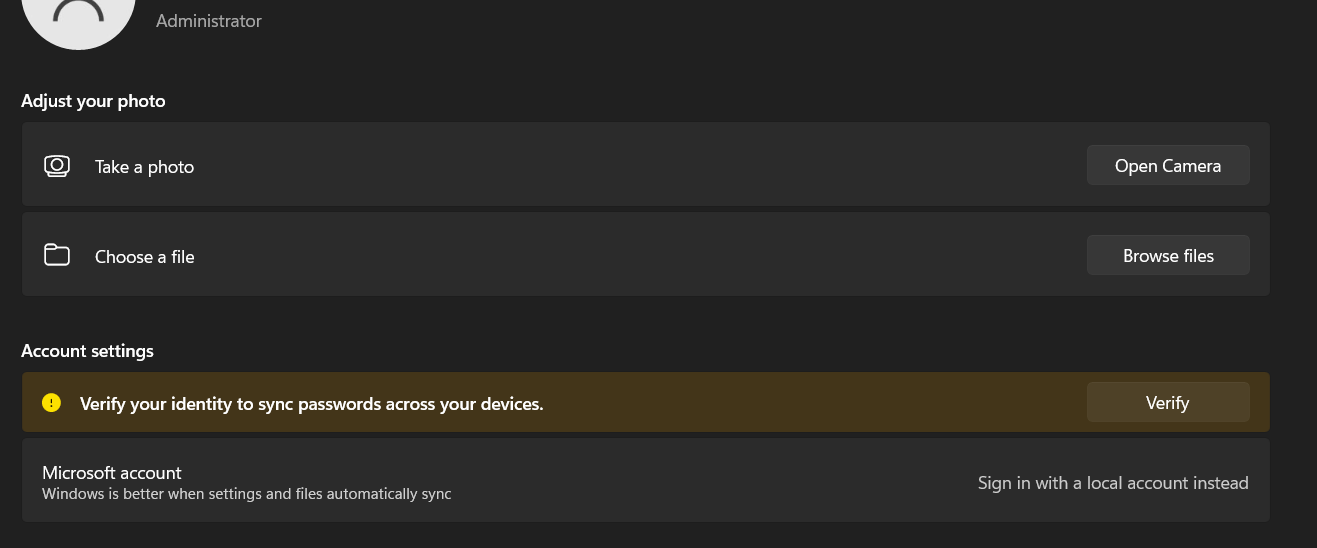The width and height of the screenshot is (1317, 548).
Task: Click the yellow warning icon in the banner
Action: click(x=52, y=403)
